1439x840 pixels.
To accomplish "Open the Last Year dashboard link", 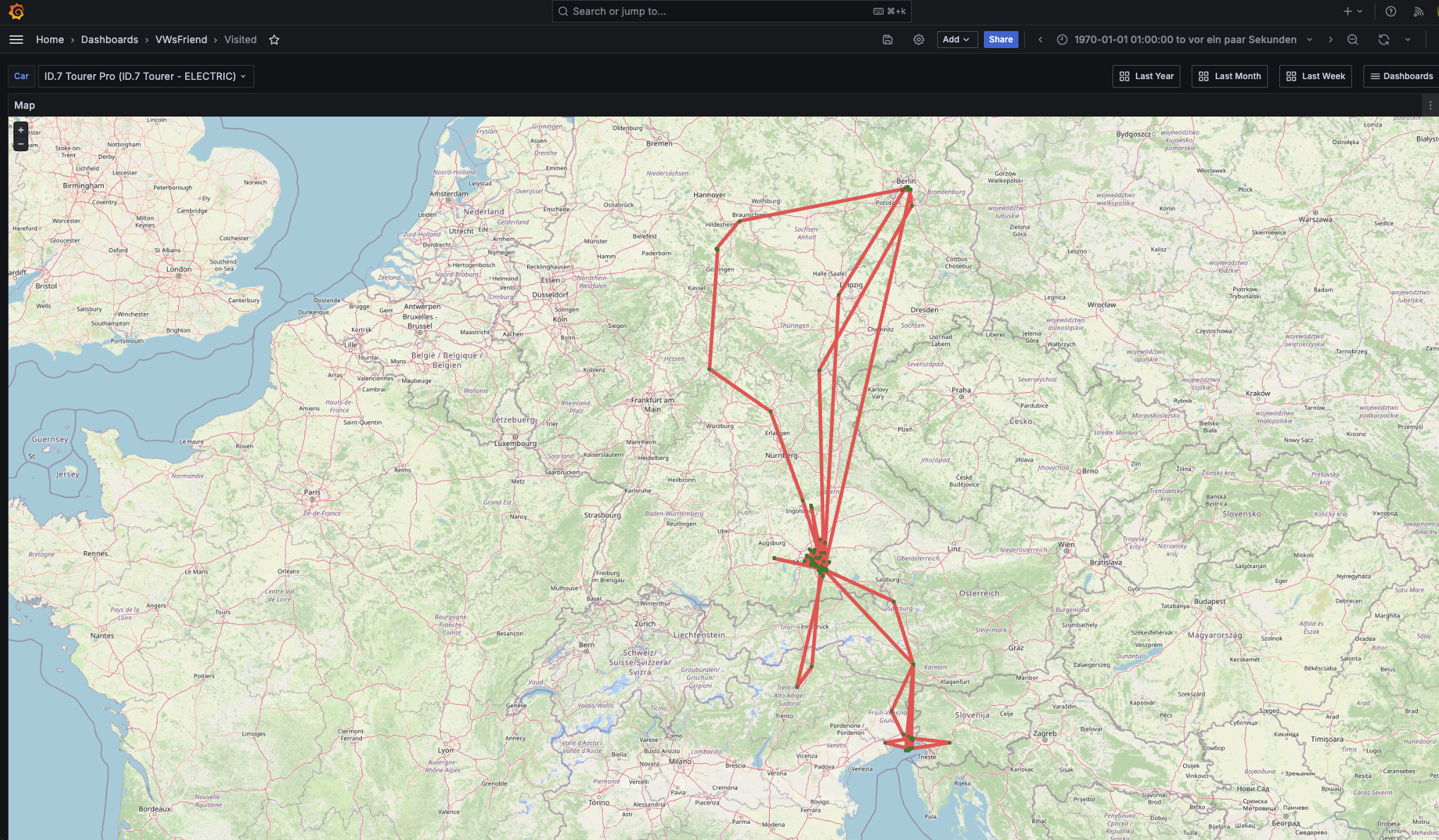I will point(1146,76).
